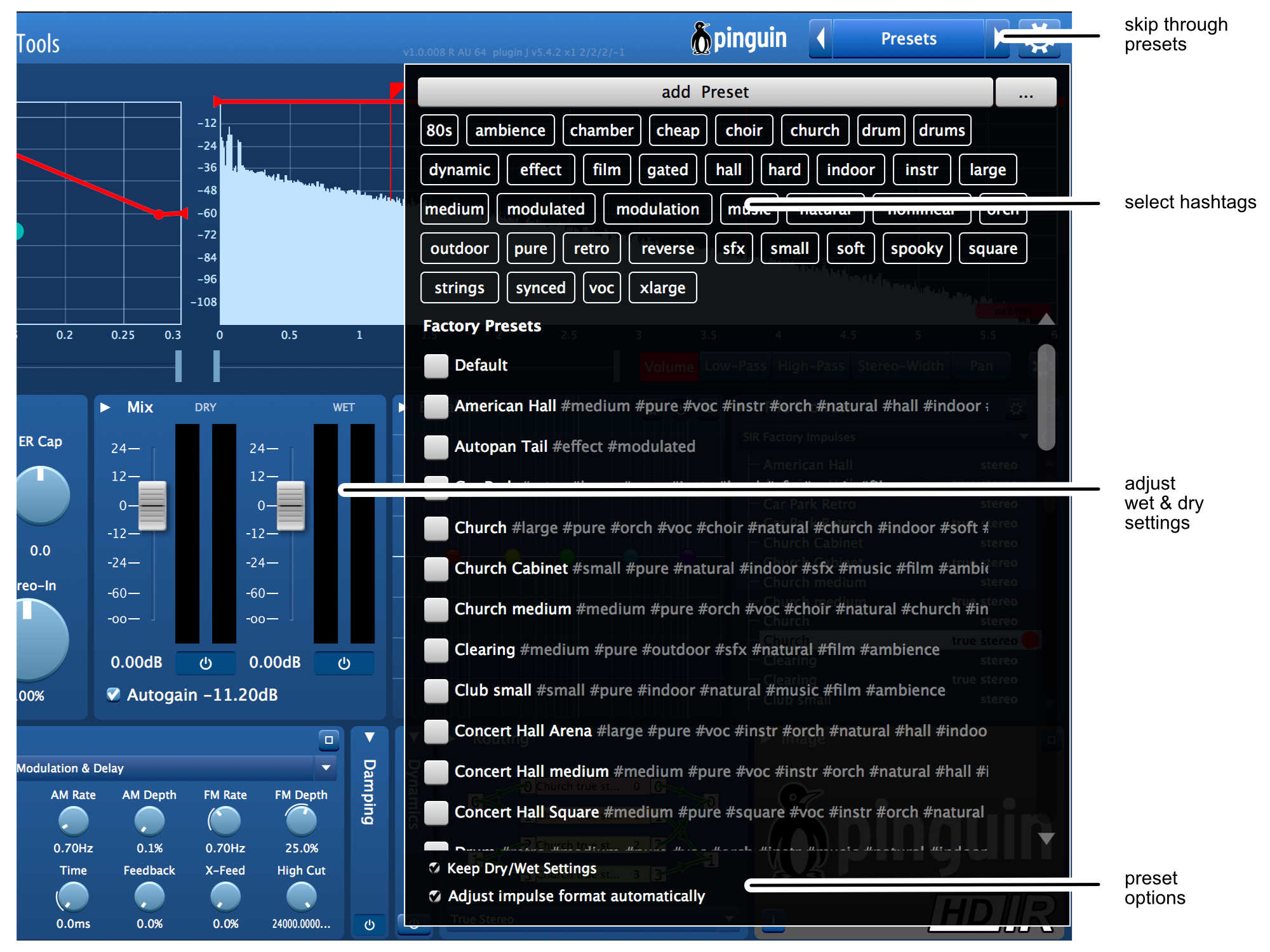This screenshot has width=1270, height=952.
Task: Filter presets by strings hashtag
Action: coord(459,288)
